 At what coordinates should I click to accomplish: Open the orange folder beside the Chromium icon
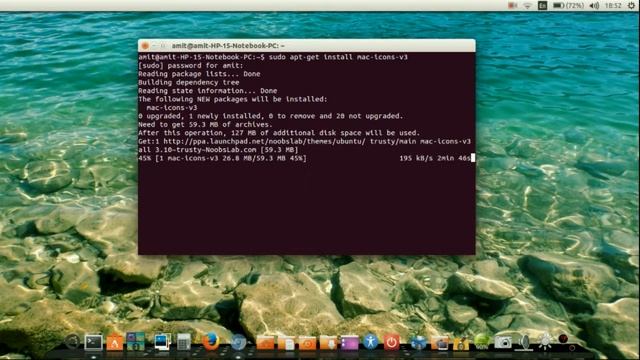point(265,343)
